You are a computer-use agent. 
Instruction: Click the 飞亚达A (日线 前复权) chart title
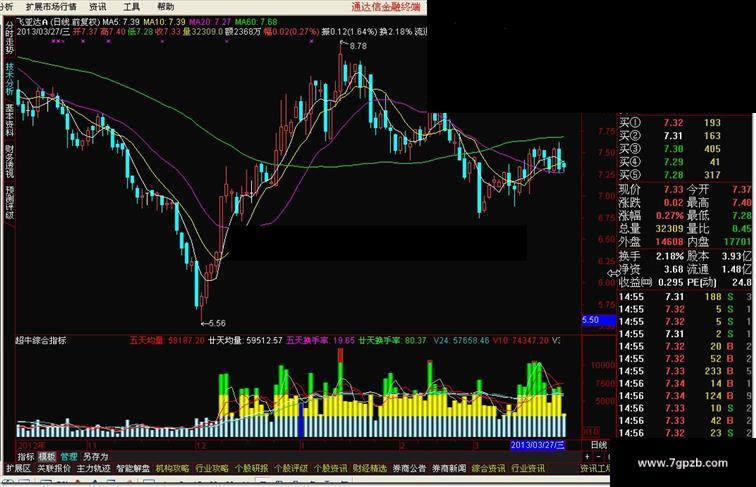point(58,22)
